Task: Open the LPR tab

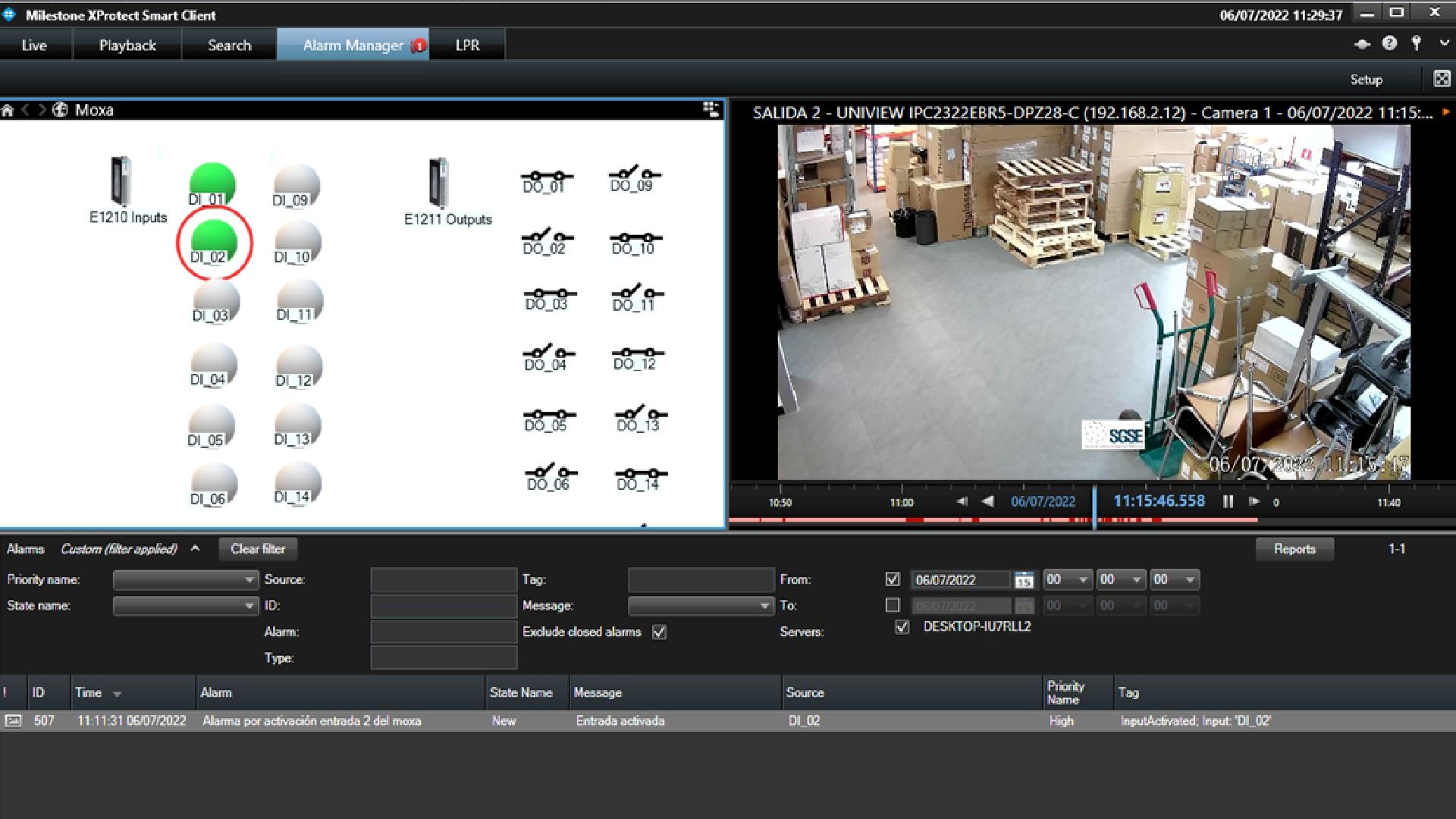Action: click(467, 45)
